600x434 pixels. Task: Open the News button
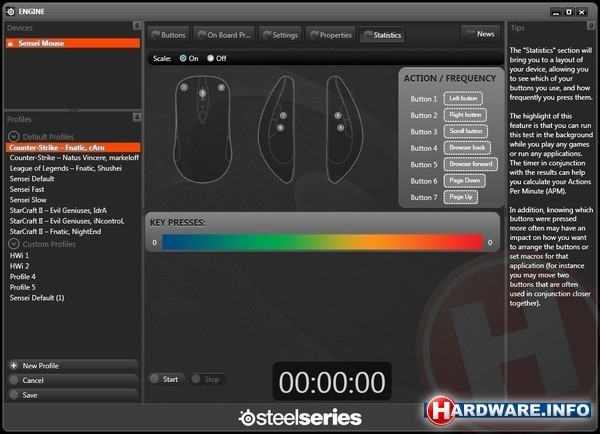point(481,34)
